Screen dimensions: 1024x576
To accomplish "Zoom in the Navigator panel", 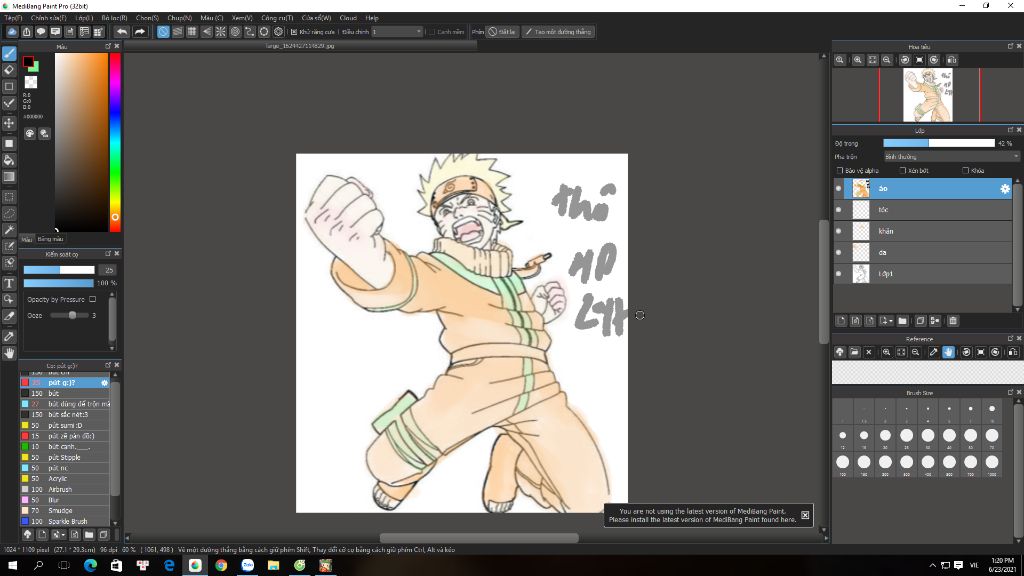I will [857, 60].
